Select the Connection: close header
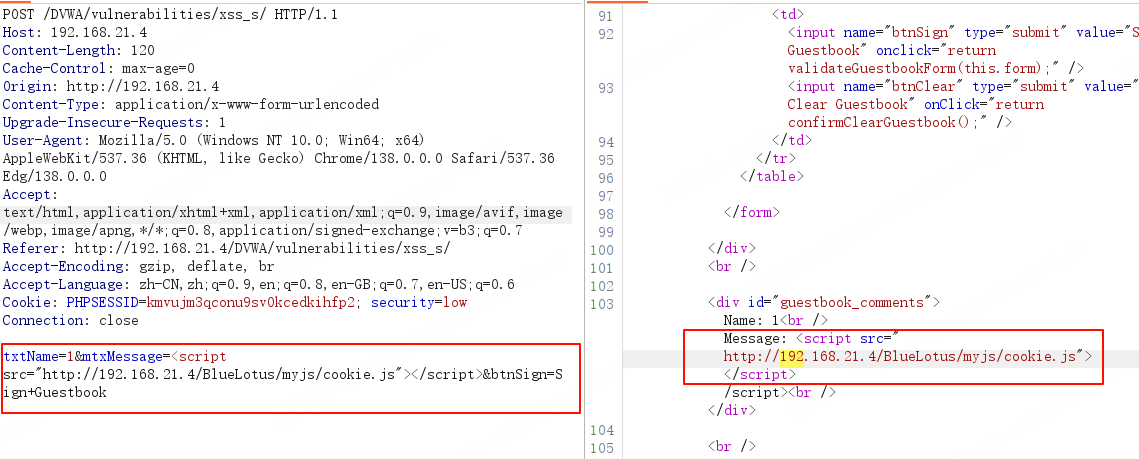Image resolution: width=1139 pixels, height=459 pixels. tap(70, 321)
